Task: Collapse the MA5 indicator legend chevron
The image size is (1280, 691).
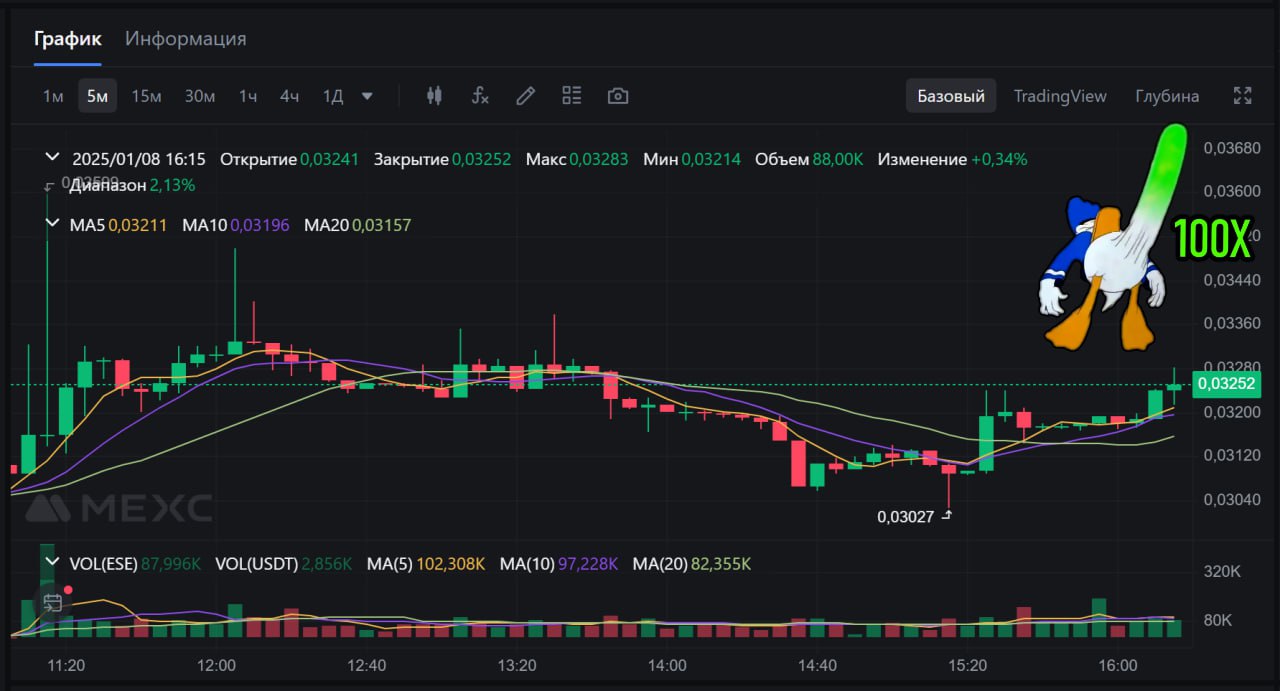Action: (53, 225)
